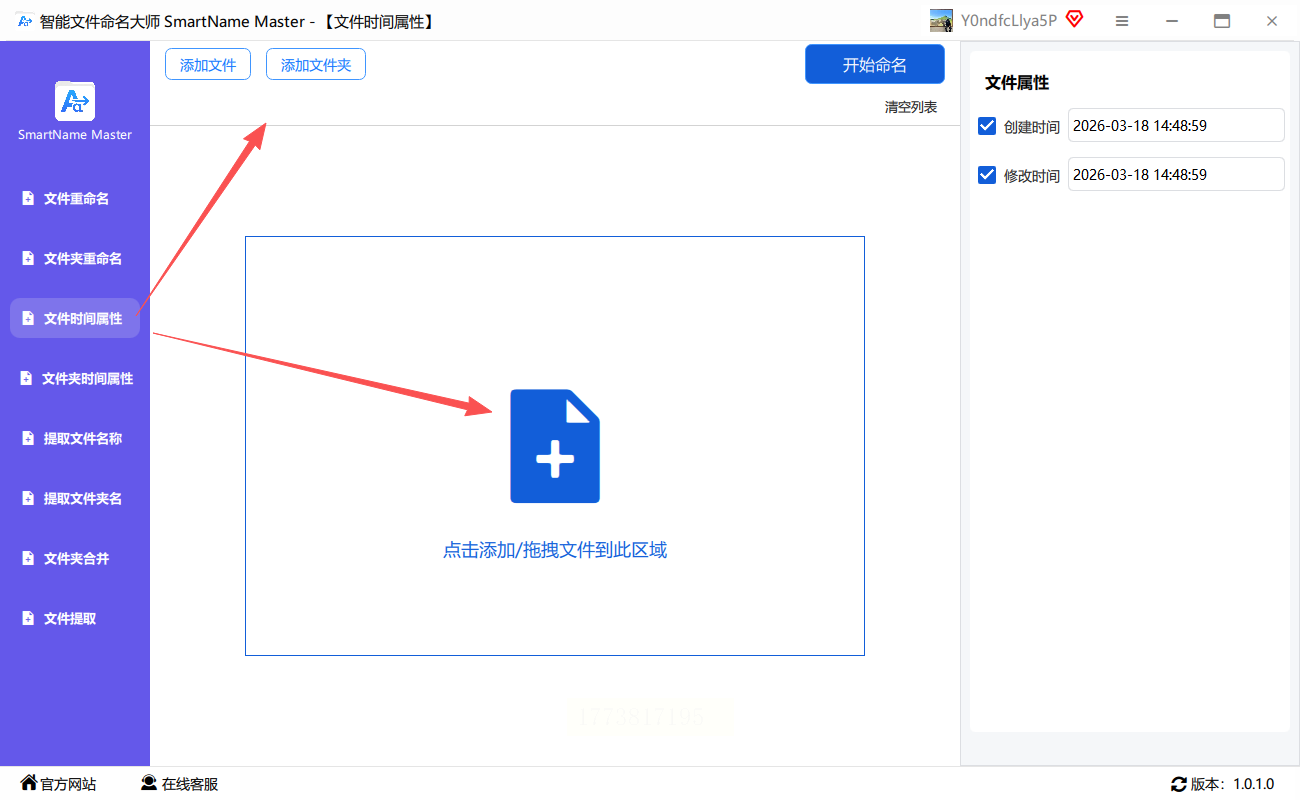Click the file icon beside 文件夹时间属性
The width and height of the screenshot is (1300, 800).
tap(26, 378)
